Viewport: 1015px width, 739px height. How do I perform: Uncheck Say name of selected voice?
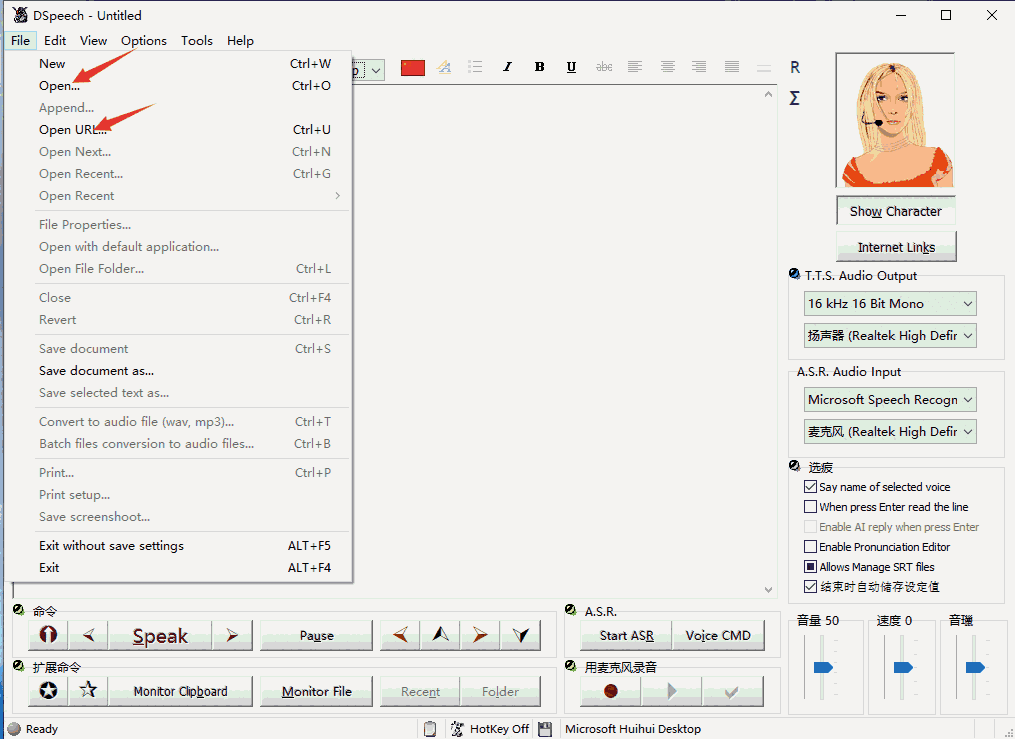[x=811, y=487]
